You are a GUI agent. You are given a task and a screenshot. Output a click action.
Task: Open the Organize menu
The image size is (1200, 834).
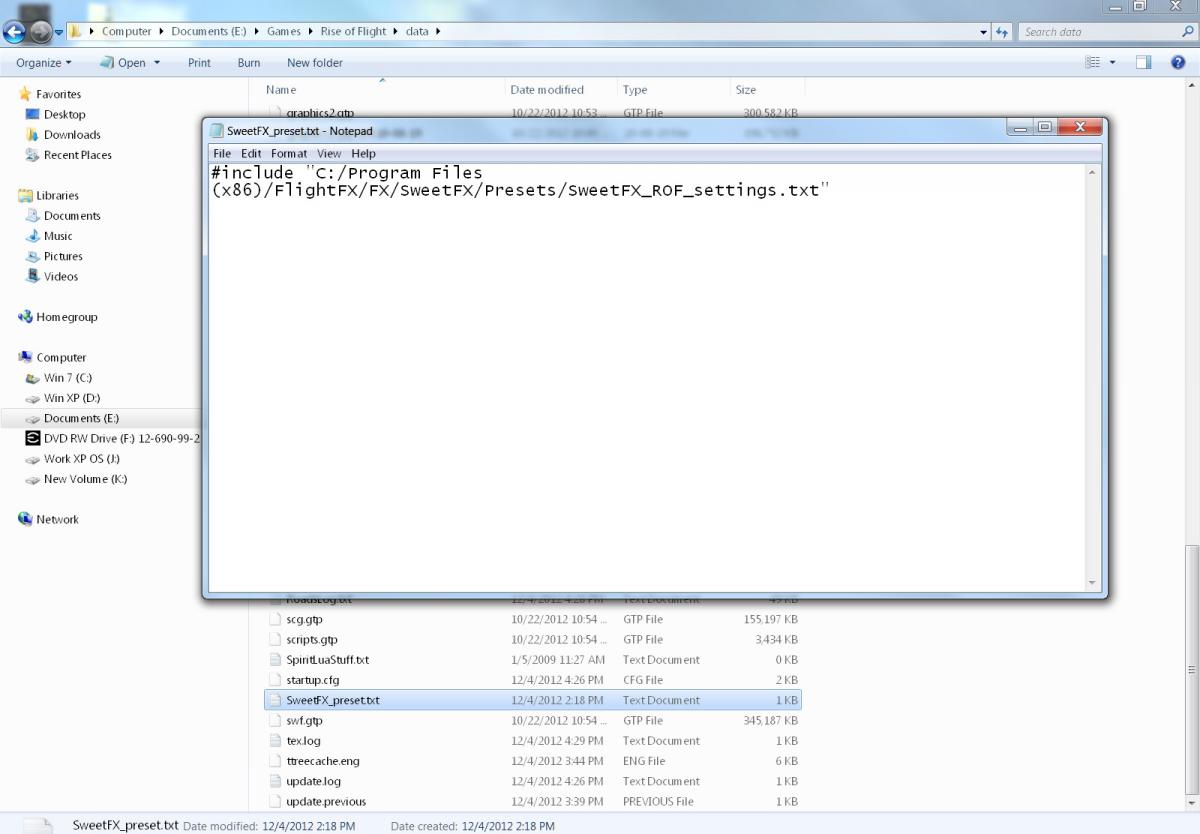coord(44,62)
